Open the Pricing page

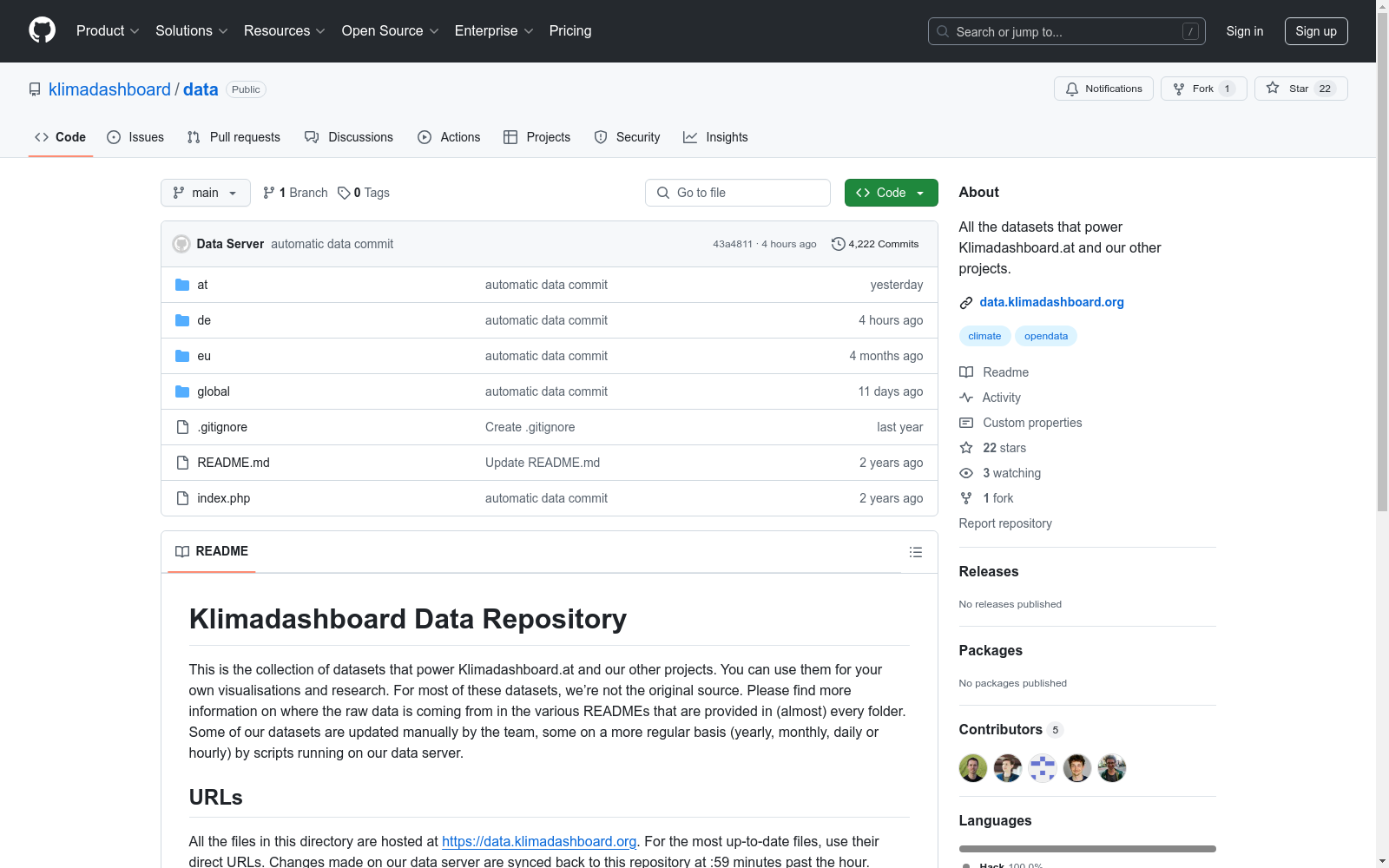[570, 31]
